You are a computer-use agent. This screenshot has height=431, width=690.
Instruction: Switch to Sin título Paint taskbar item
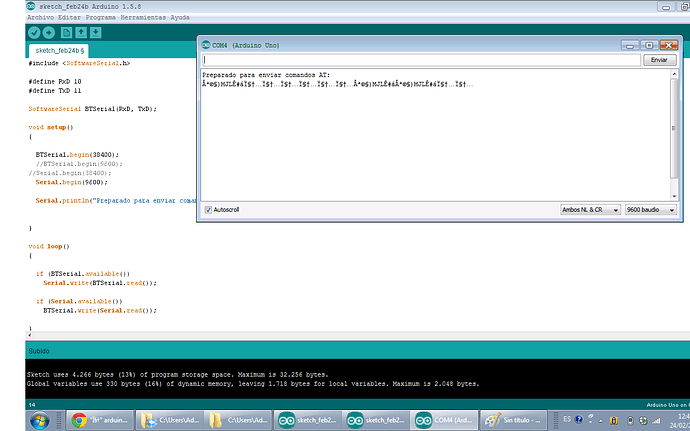(x=513, y=420)
